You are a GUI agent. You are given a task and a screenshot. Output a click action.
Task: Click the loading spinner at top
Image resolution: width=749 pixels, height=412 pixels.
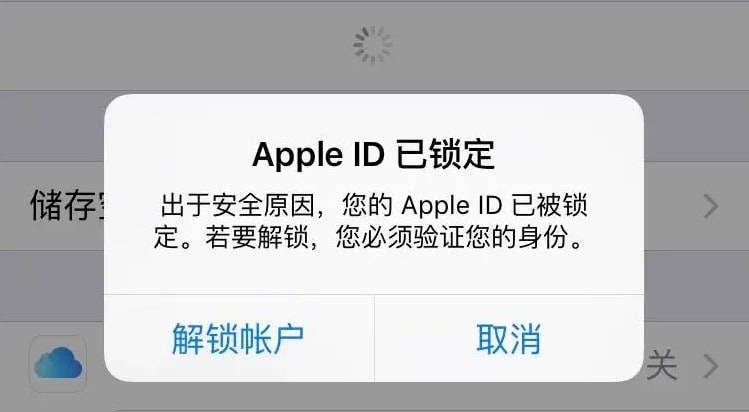click(373, 44)
